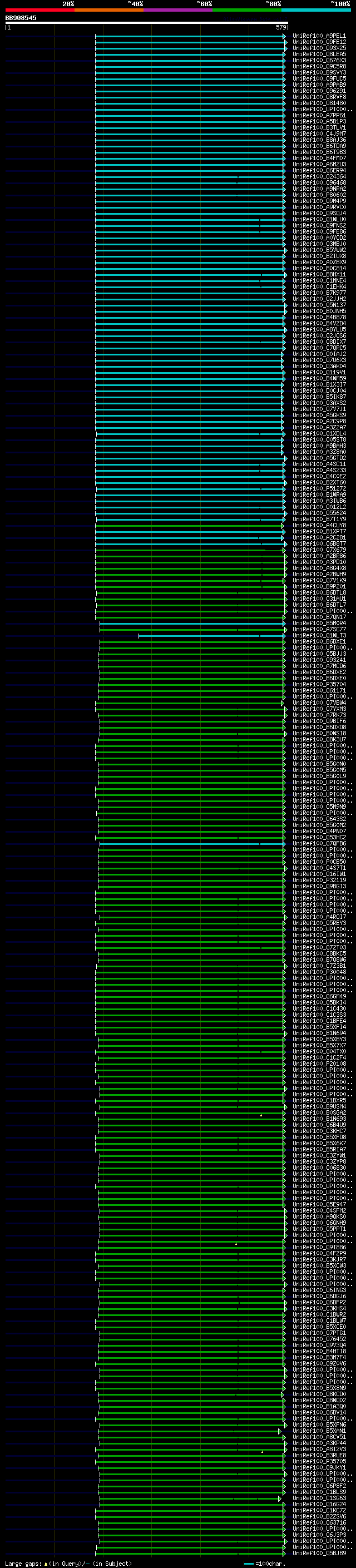This screenshot has width=356, height=1568.
Task: Select hit label UniRef100_Q63716
Action: (x=319, y=1523)
